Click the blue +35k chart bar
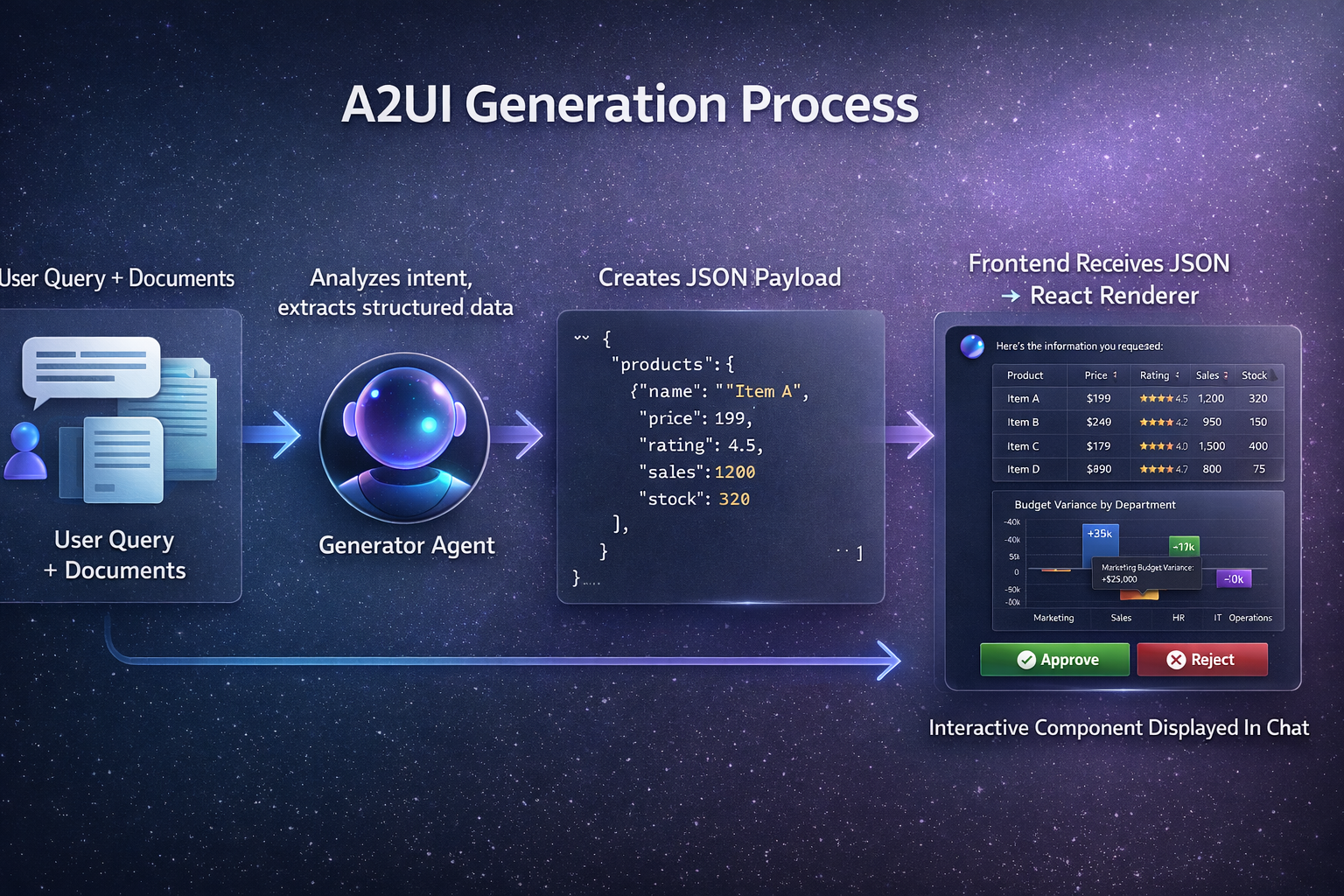The height and width of the screenshot is (896, 1344). [x=1100, y=544]
